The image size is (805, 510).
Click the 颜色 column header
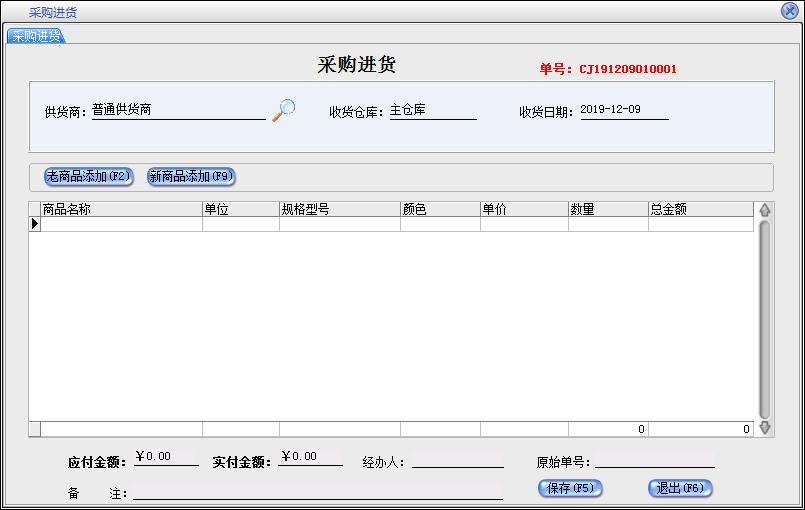[440, 209]
